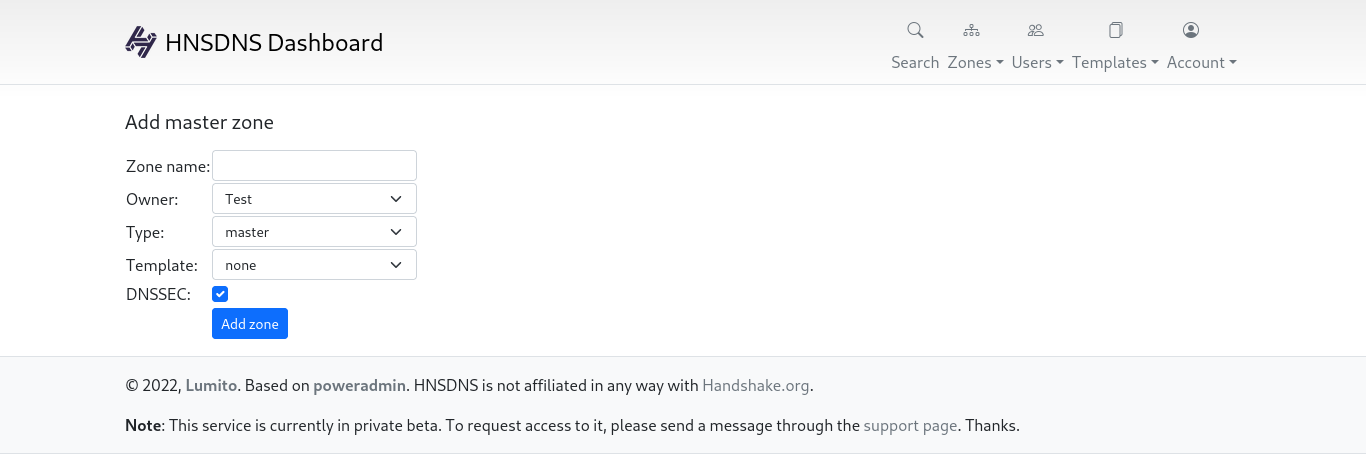This screenshot has width=1366, height=454.
Task: Click the HNSDNS logo icon
Action: (x=141, y=42)
